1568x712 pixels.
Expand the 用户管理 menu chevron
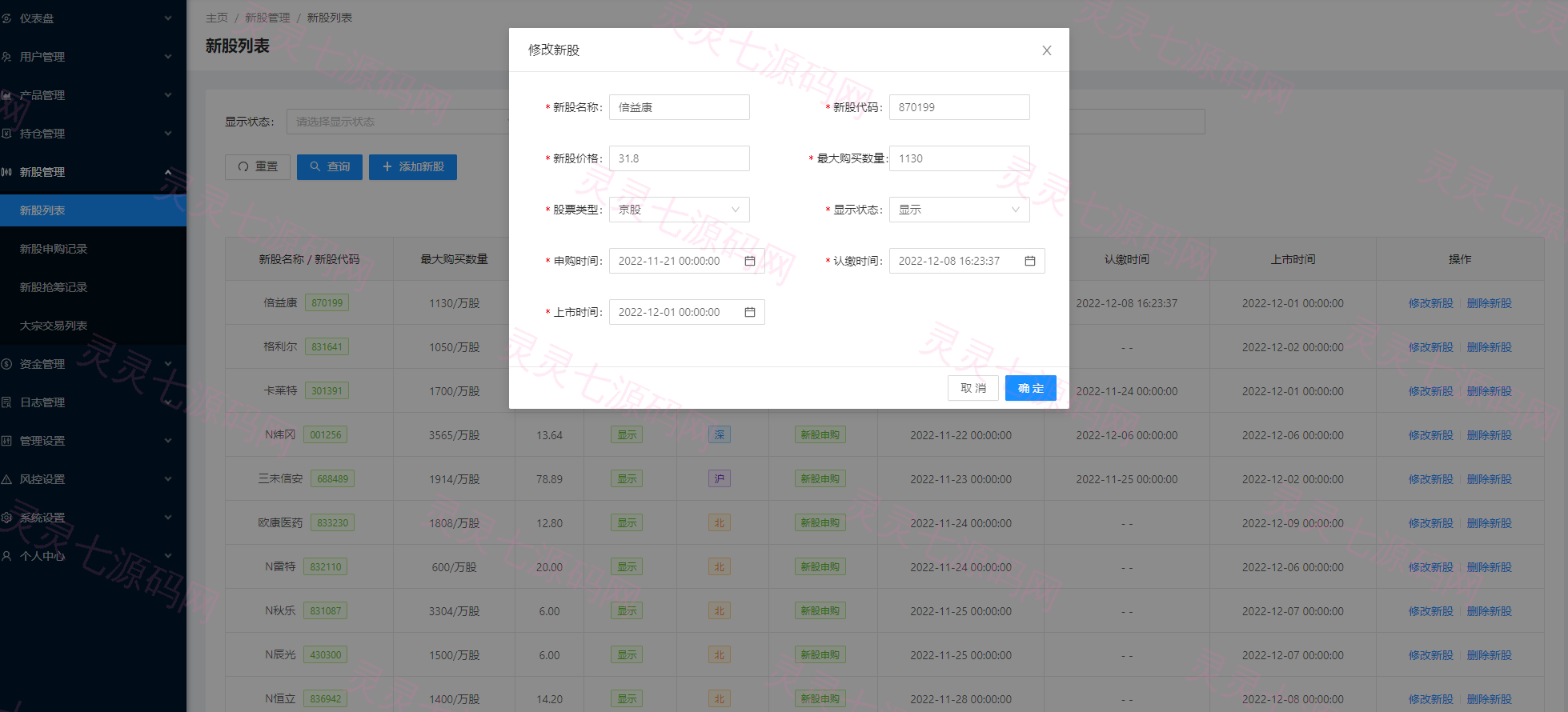168,57
